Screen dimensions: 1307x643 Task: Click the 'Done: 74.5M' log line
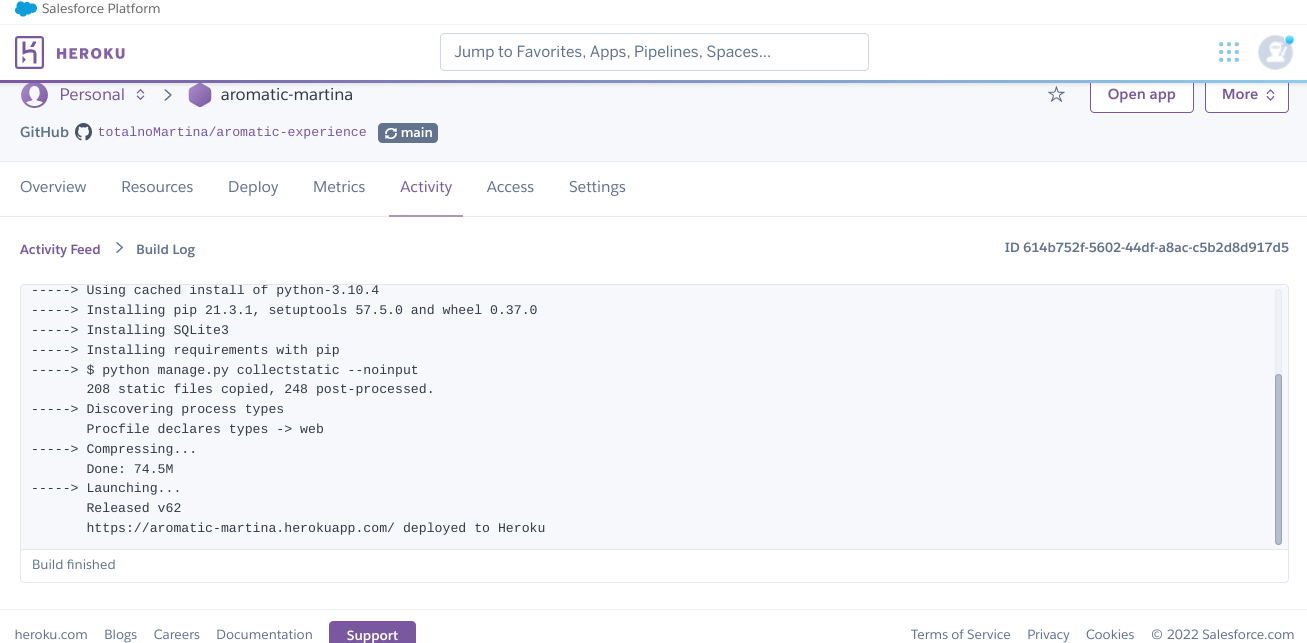tap(130, 468)
